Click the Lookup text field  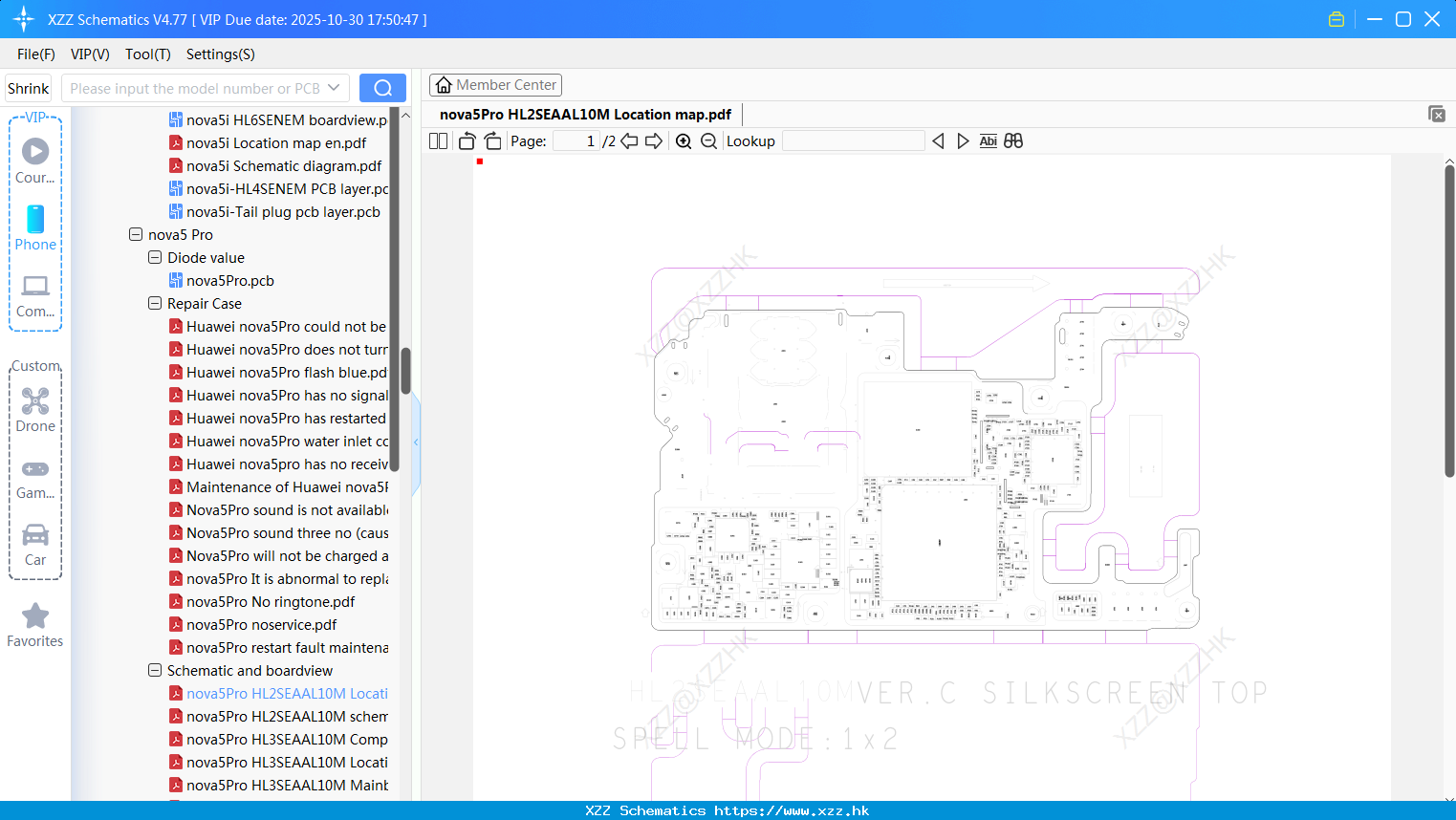[853, 141]
